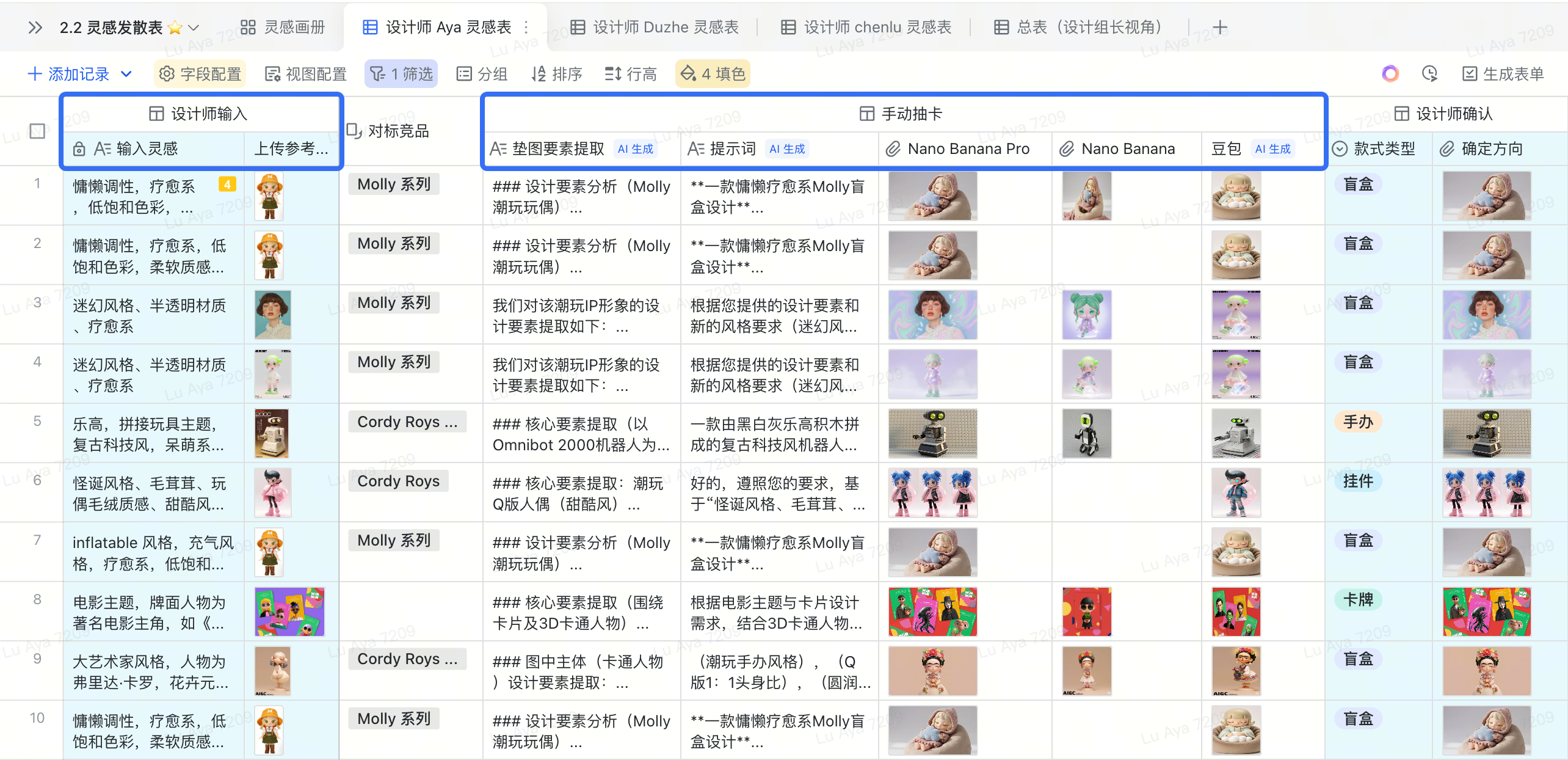Click the star favorite icon

click(175, 27)
